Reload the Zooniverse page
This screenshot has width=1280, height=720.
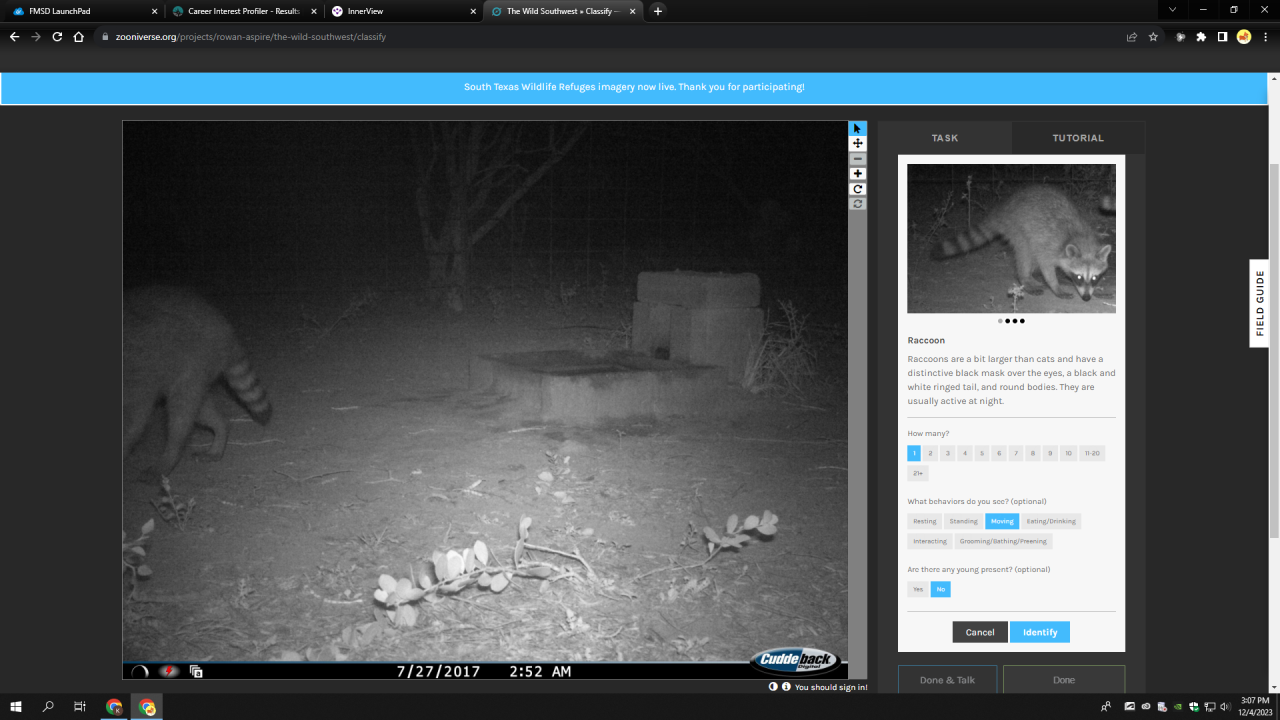click(x=57, y=37)
